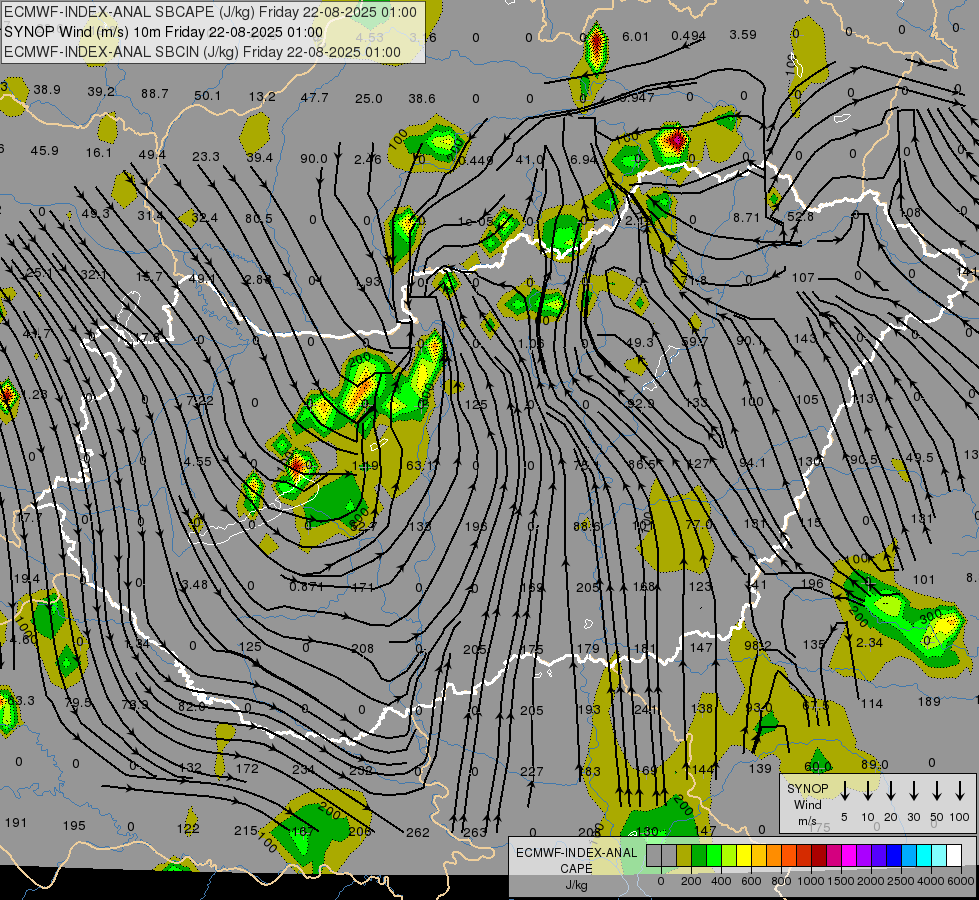Click the legend tick label 2500

(901, 881)
